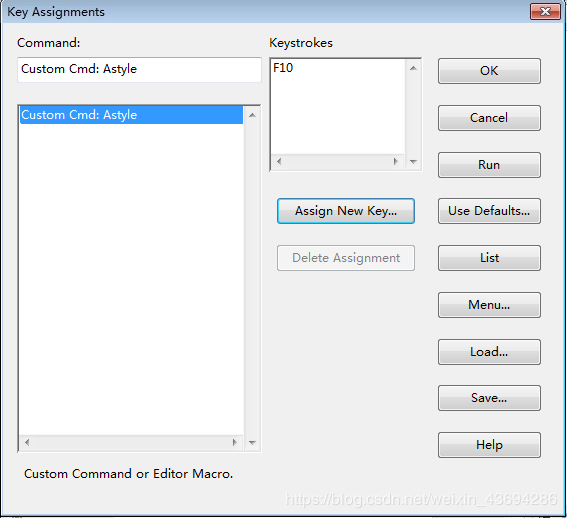Select the F10 keystroke entry
This screenshot has width=567, height=518.
click(x=338, y=68)
